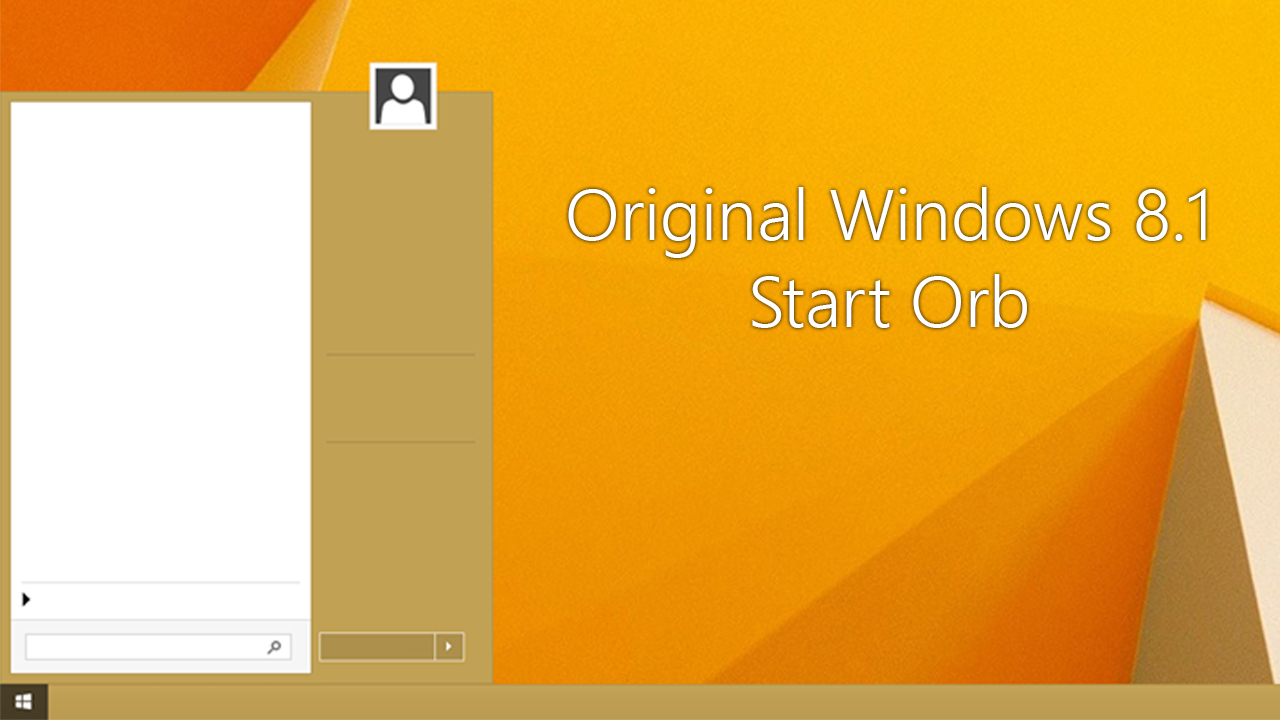Click the far-right end of the taskbar
The image size is (1280, 720).
click(1250, 701)
